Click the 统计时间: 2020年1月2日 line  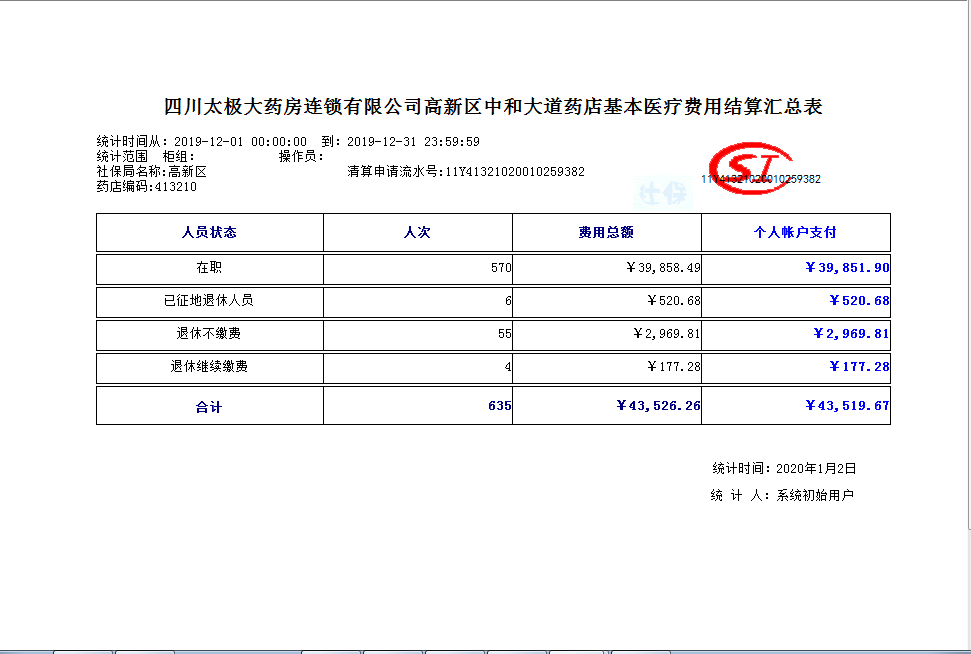(x=784, y=469)
